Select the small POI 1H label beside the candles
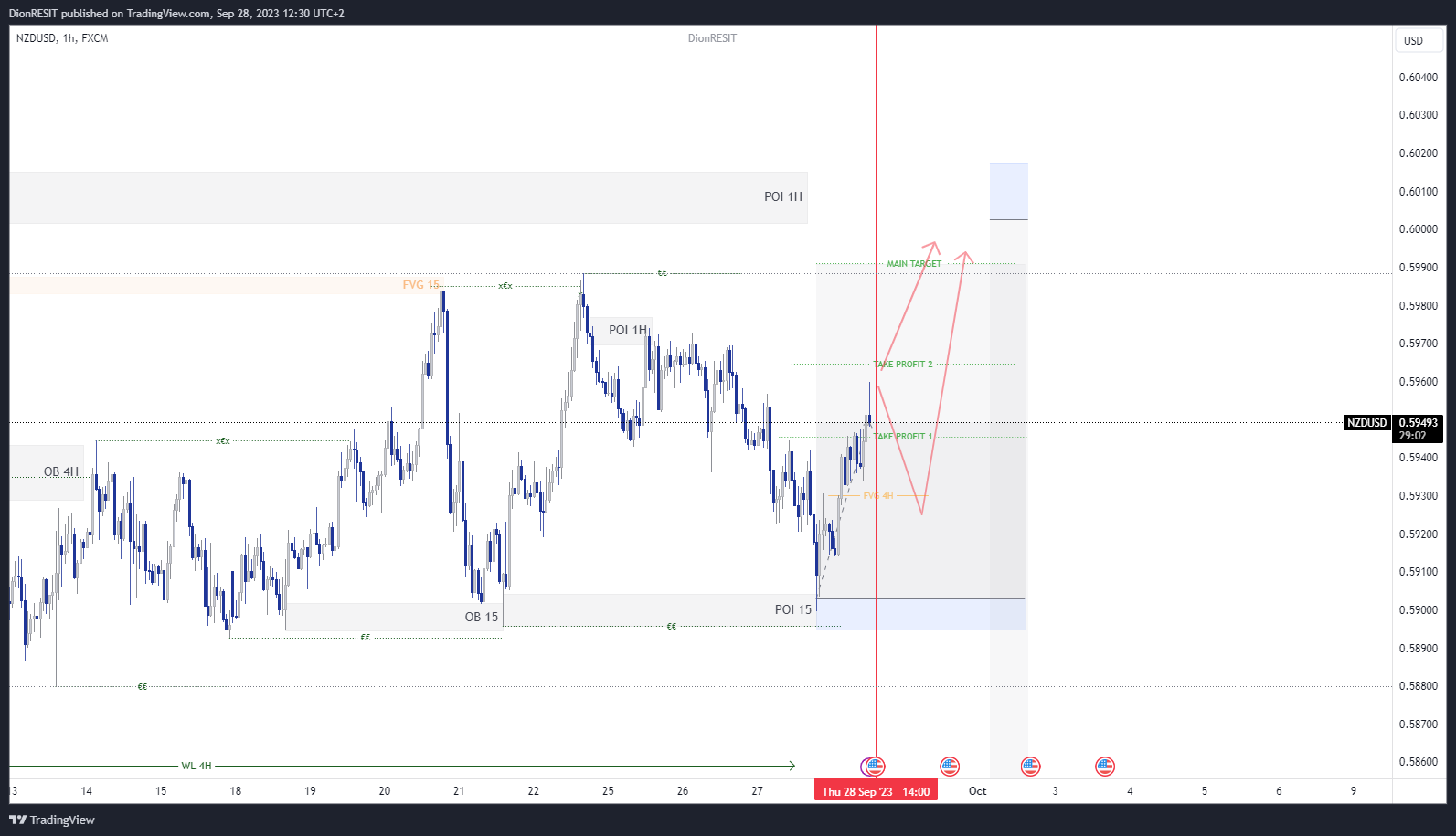This screenshot has width=1456, height=836. click(628, 330)
